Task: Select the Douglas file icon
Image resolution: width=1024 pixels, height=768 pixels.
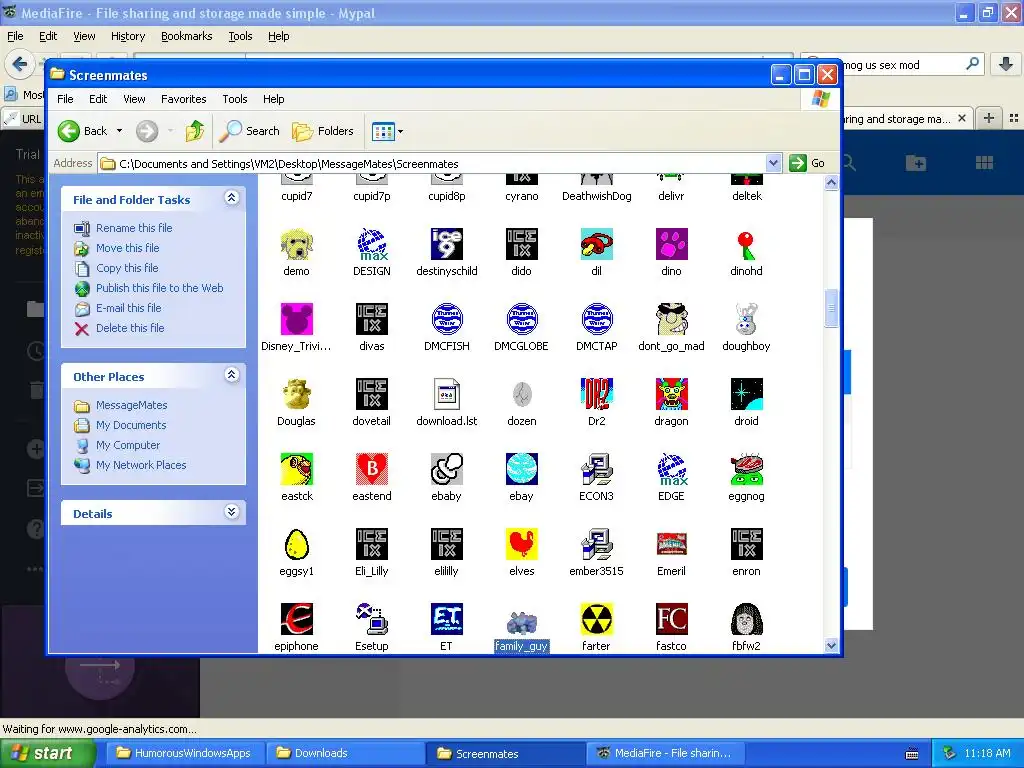Action: [296, 394]
